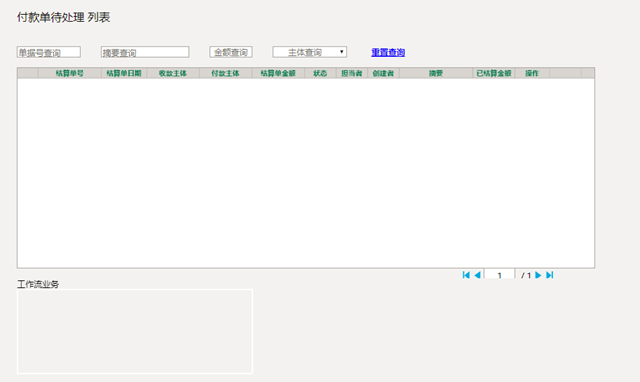The image size is (640, 382).
Task: Focus the 摘要查询 search field
Action: pyautogui.click(x=145, y=52)
